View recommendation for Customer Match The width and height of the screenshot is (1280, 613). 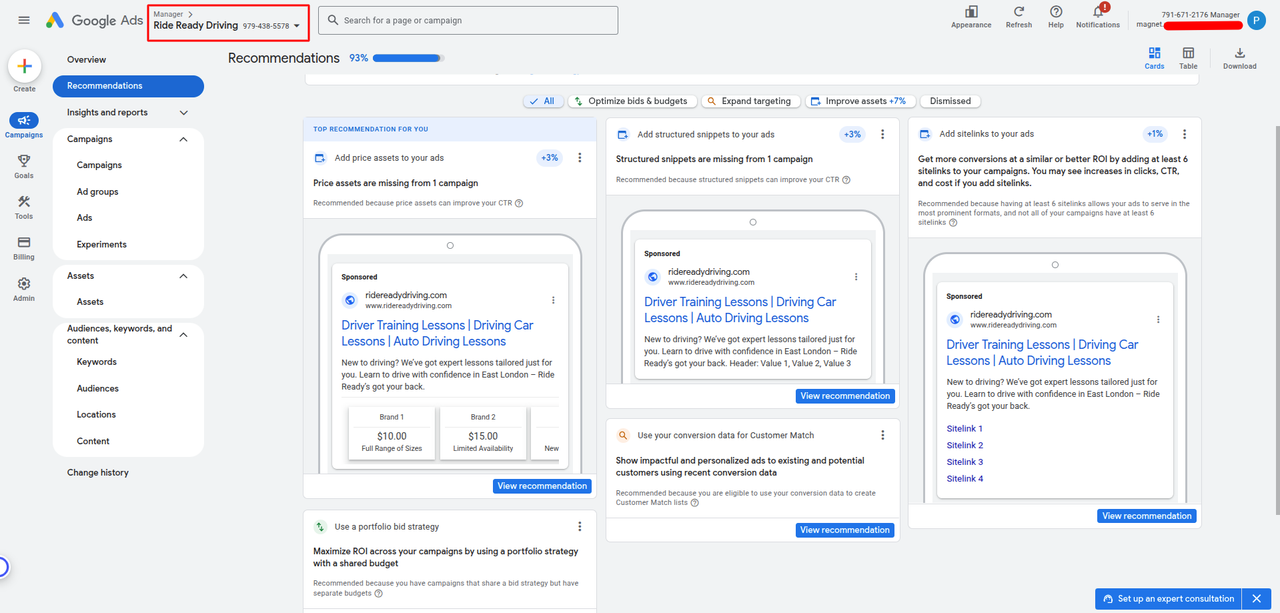[845, 530]
